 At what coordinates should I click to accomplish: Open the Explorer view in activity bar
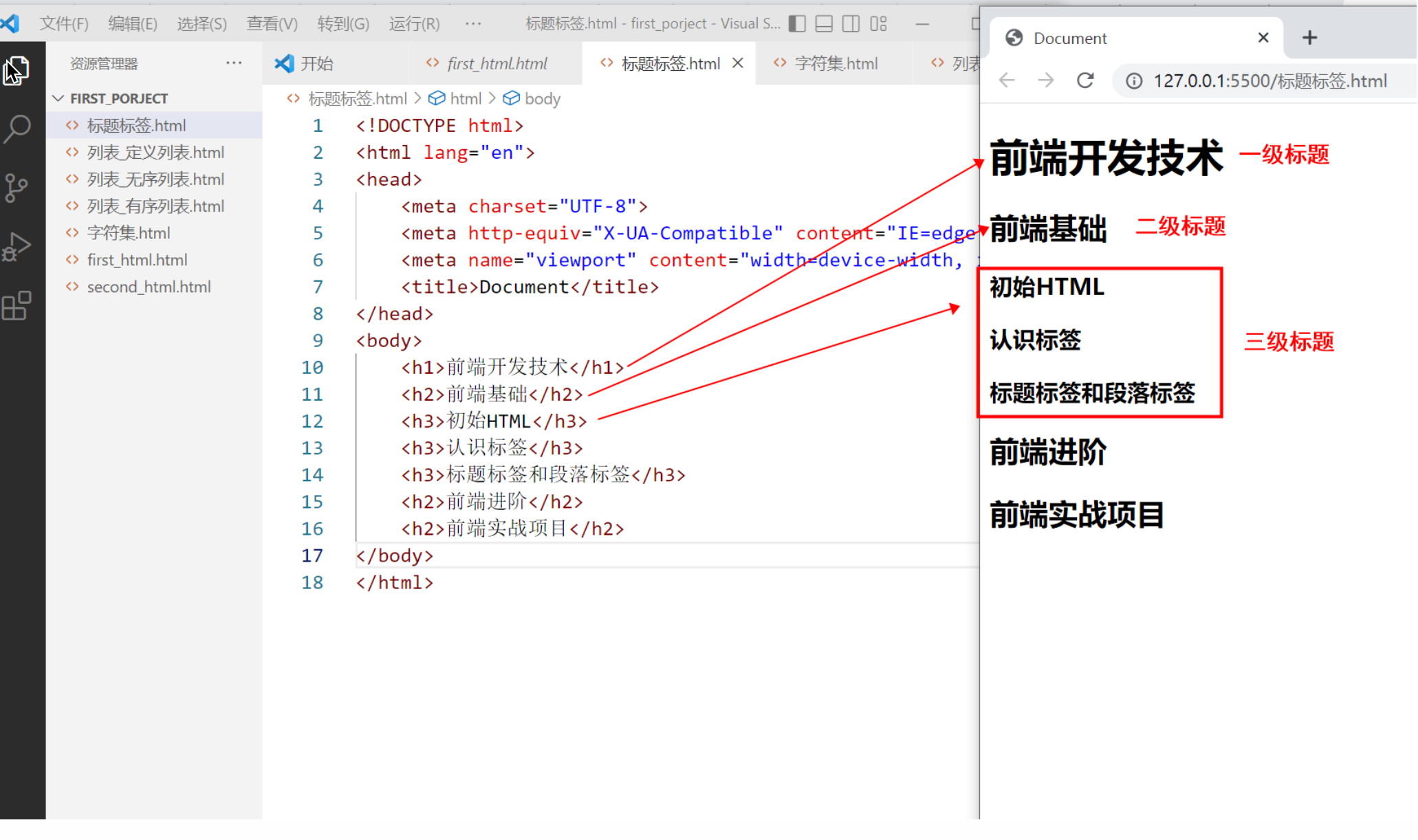point(17,71)
